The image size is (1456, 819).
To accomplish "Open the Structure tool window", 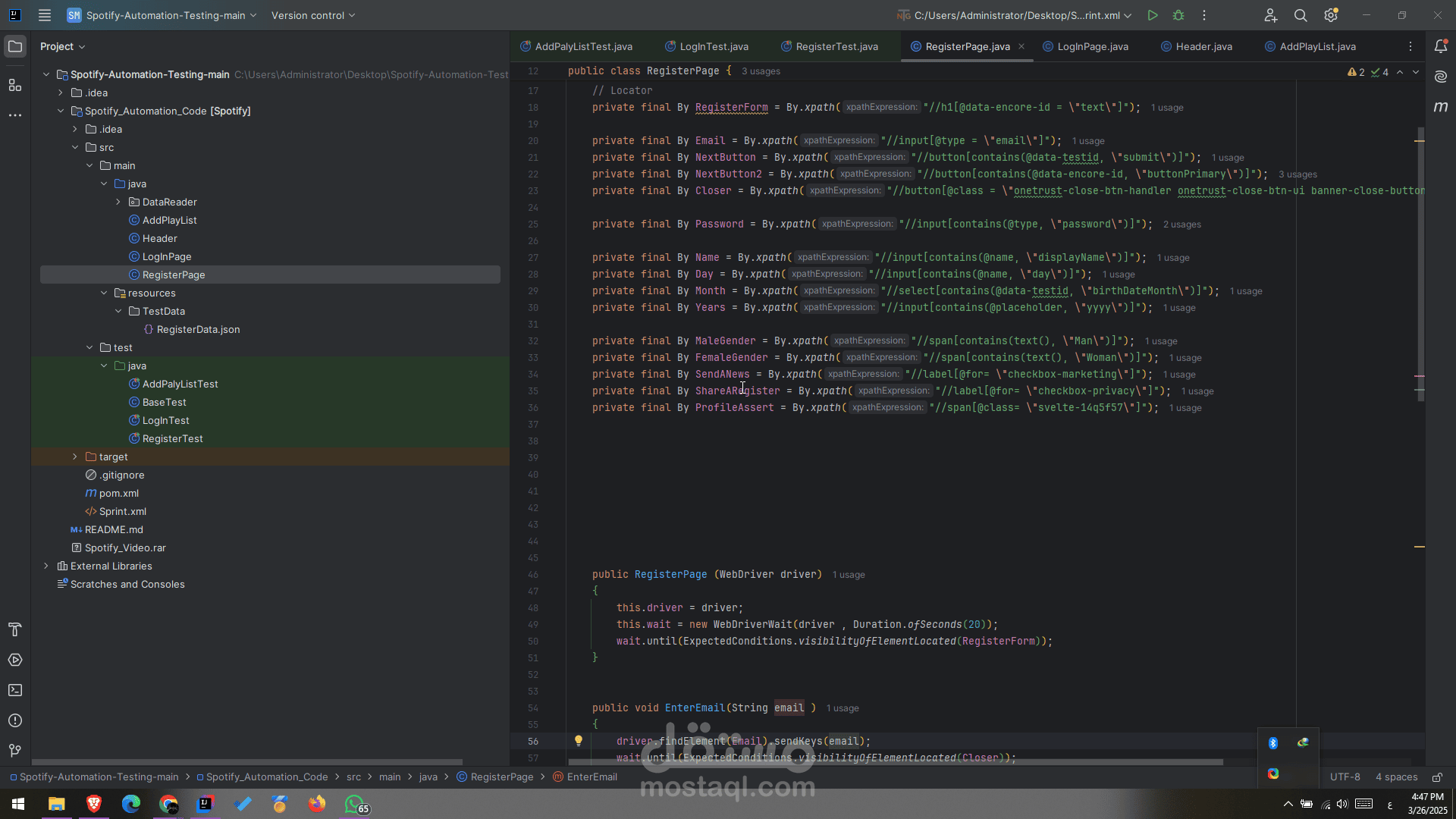I will pos(15,85).
